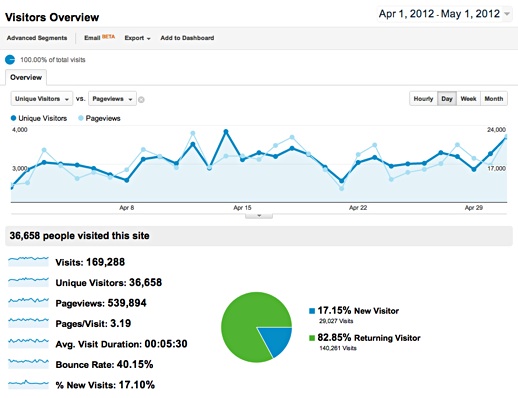Click the Unique Visitors legend dot
Screen dimensions: 518x398
pyautogui.click(x=13, y=118)
